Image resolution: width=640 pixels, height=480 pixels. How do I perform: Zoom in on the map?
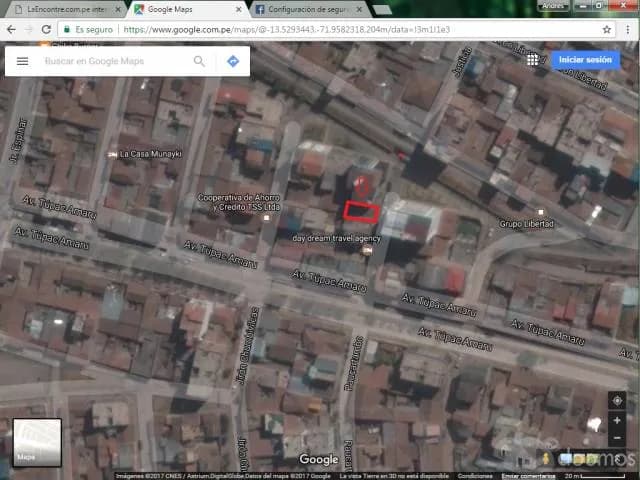click(x=617, y=420)
